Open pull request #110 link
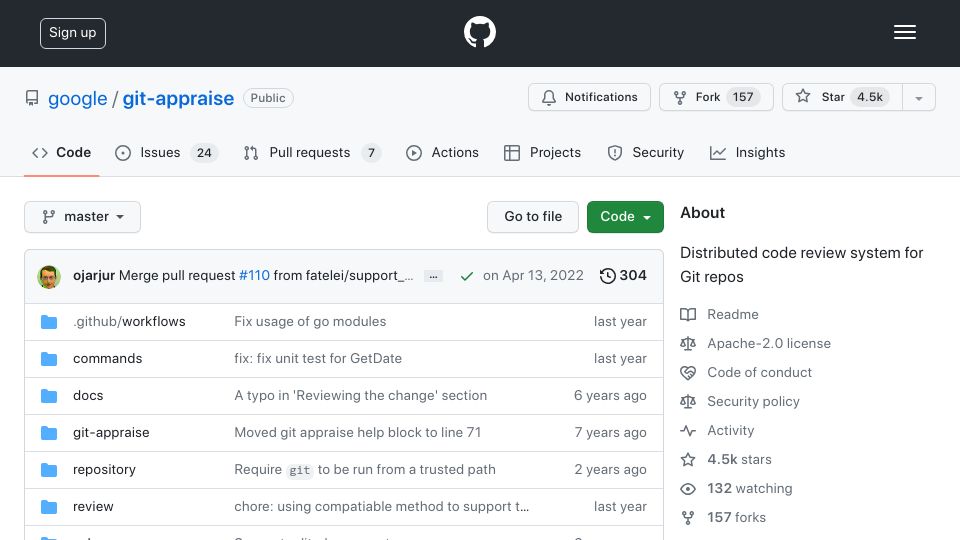This screenshot has width=960, height=540. pos(254,276)
